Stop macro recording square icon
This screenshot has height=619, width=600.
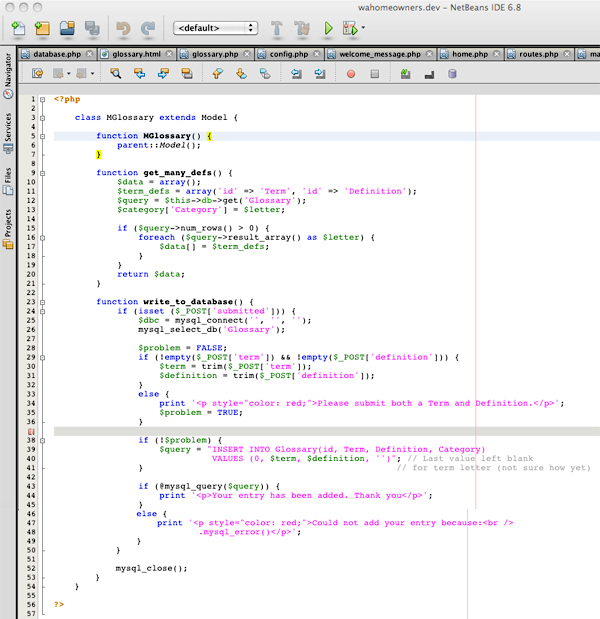[x=375, y=74]
